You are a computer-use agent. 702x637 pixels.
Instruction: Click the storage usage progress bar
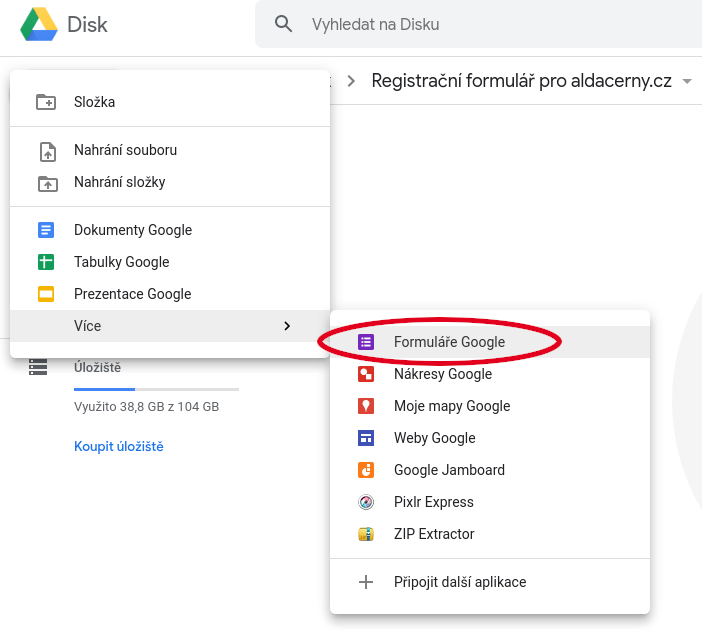tap(156, 389)
